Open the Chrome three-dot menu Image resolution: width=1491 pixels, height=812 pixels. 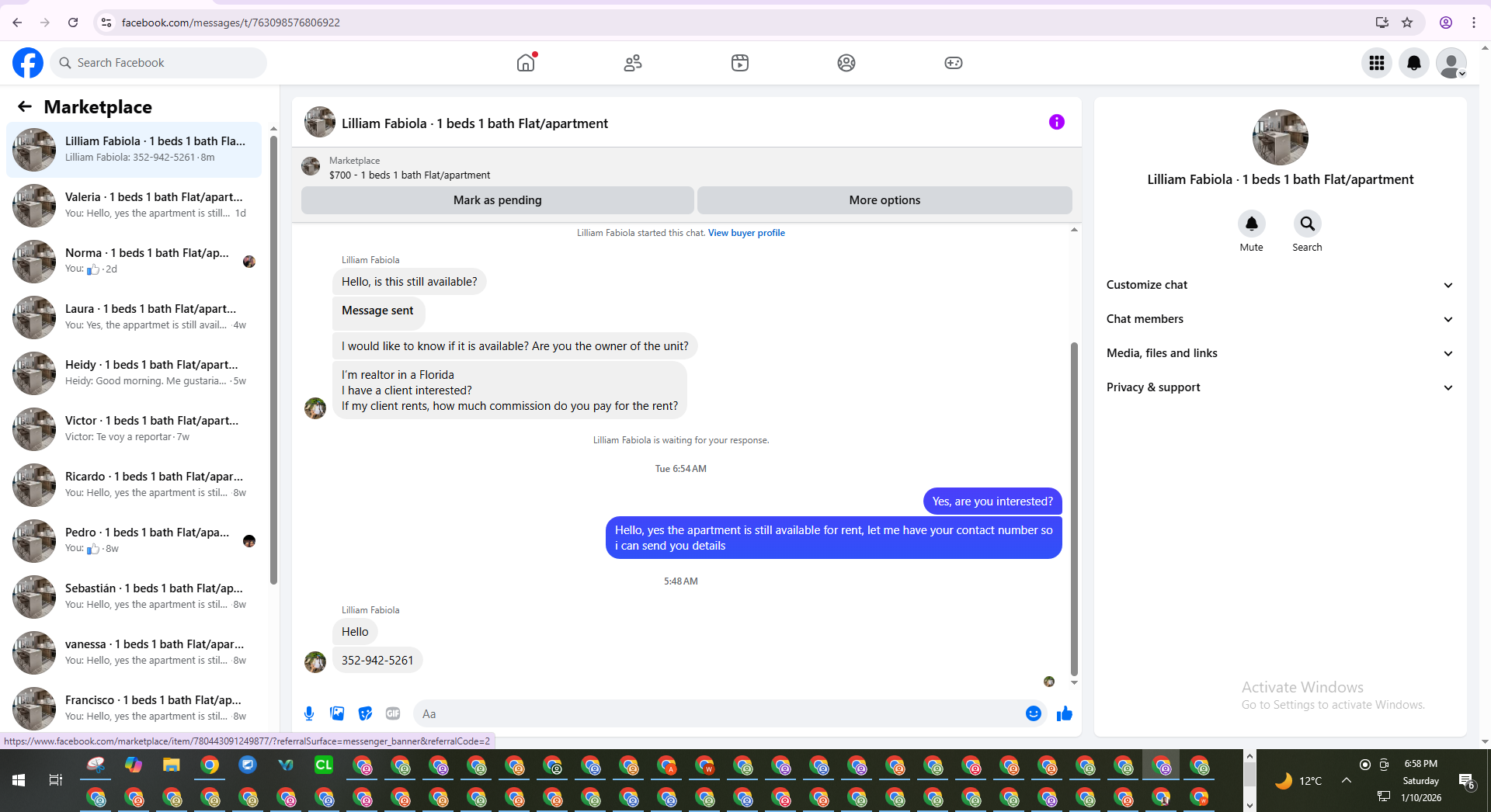1474,23
